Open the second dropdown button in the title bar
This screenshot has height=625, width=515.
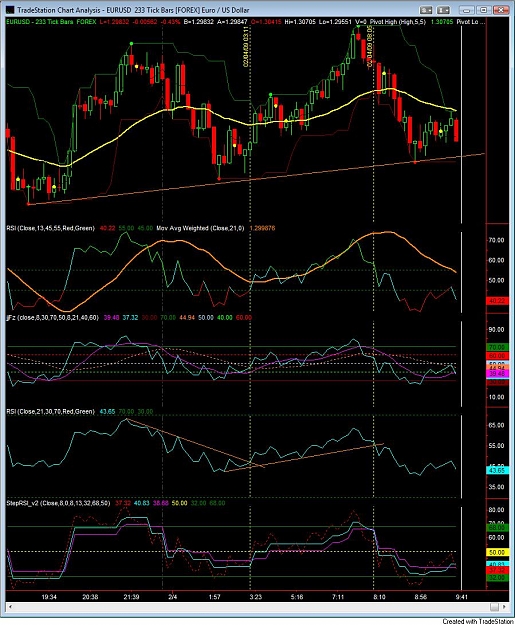tap(443, 10)
